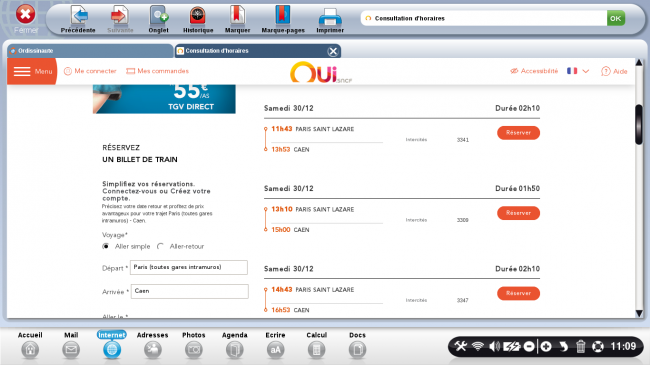Viewport: 650px width, 365px height.
Task: Reserve the 11h43 Paris Saint Lazare train
Action: (x=518, y=133)
